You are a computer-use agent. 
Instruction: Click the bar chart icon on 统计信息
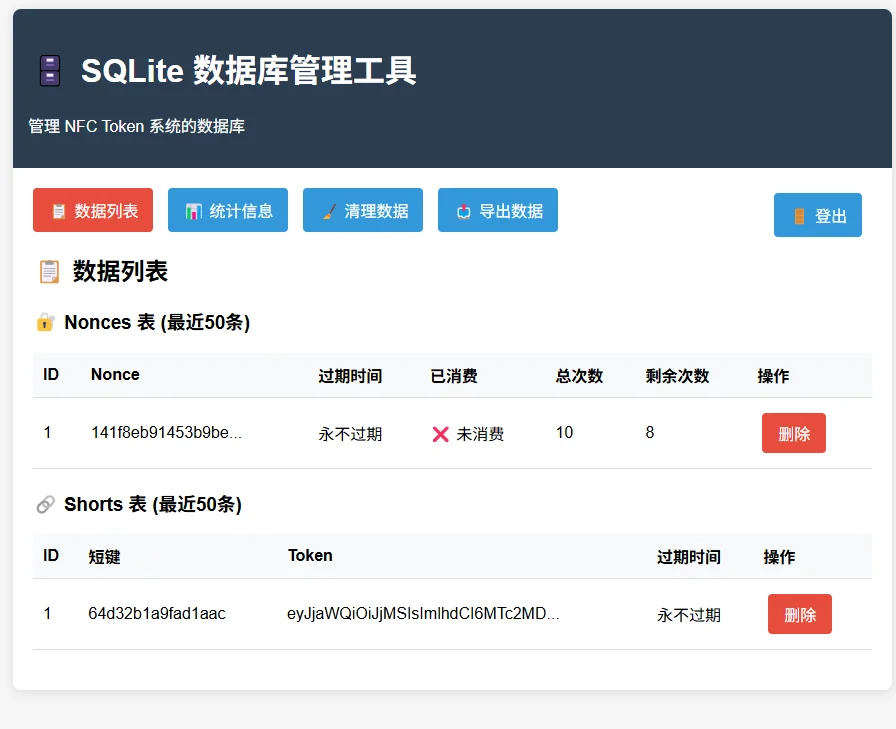194,211
